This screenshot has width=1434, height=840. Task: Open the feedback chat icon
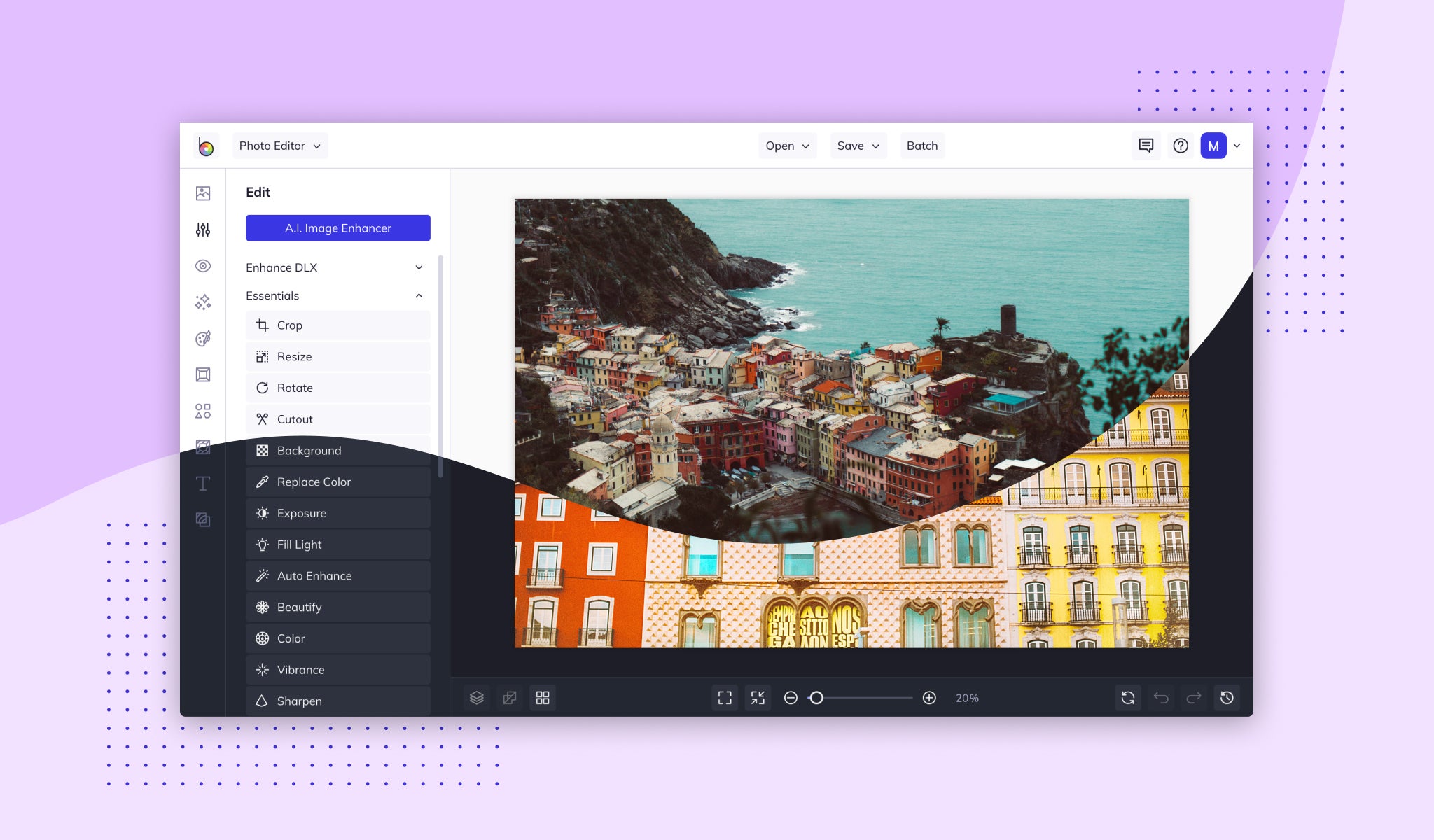click(x=1146, y=146)
